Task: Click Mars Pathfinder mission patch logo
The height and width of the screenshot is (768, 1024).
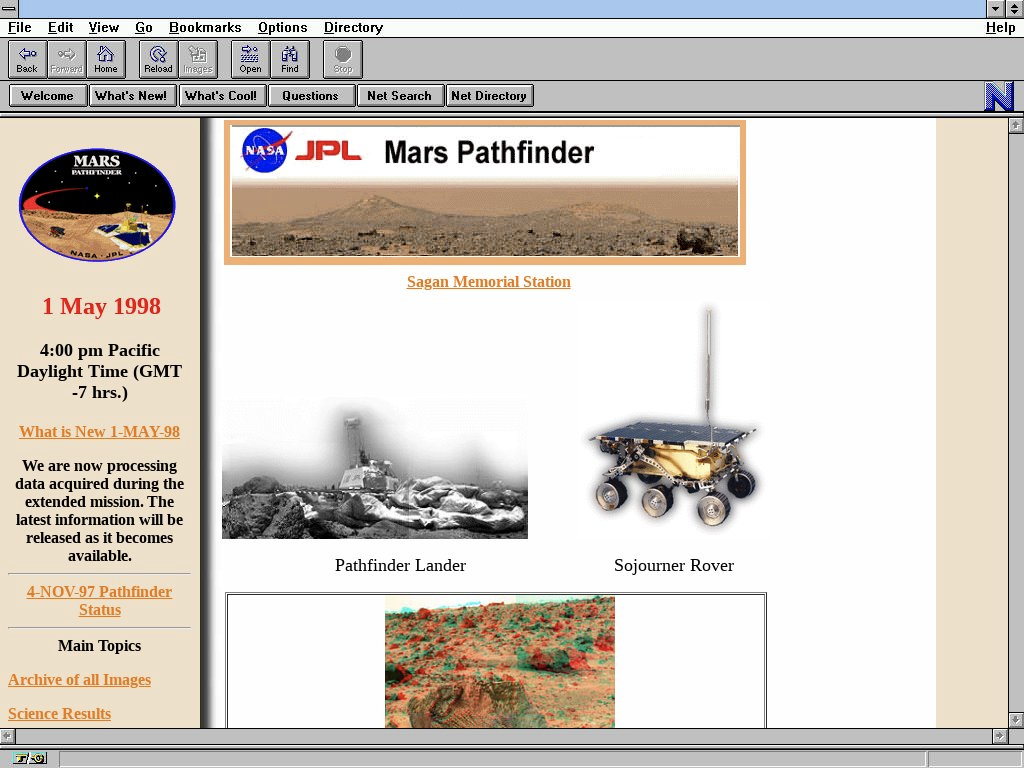Action: pyautogui.click(x=97, y=205)
